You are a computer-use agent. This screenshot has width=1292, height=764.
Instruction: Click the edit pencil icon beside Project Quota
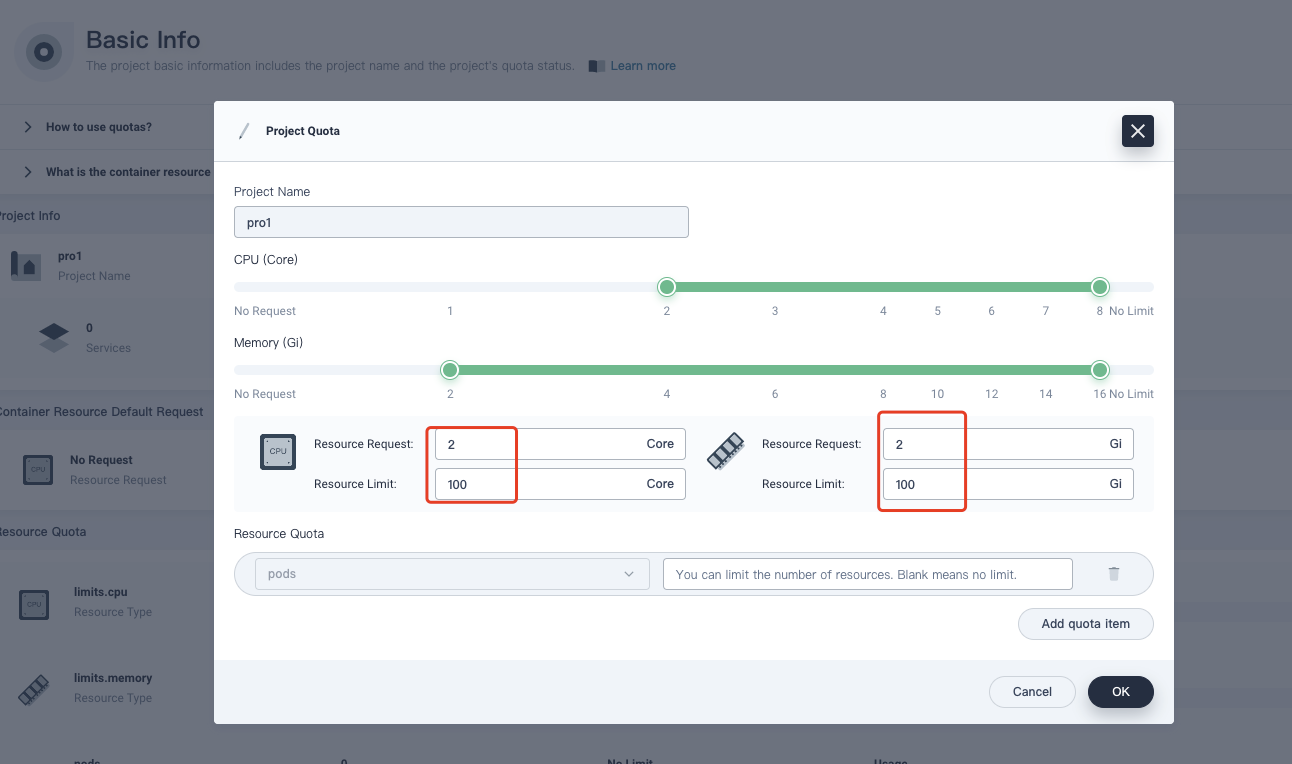coord(243,130)
